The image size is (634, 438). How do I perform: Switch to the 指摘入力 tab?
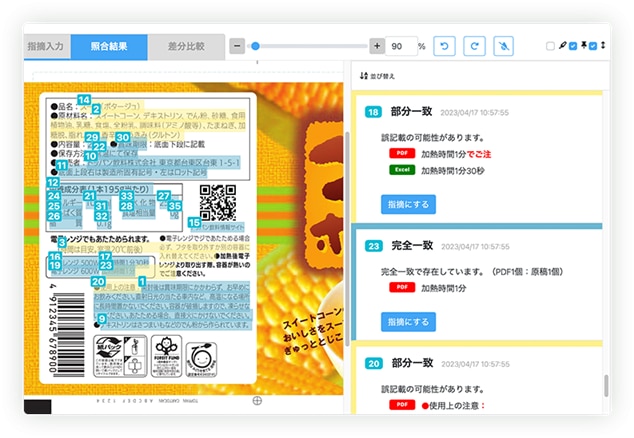pyautogui.click(x=47, y=47)
